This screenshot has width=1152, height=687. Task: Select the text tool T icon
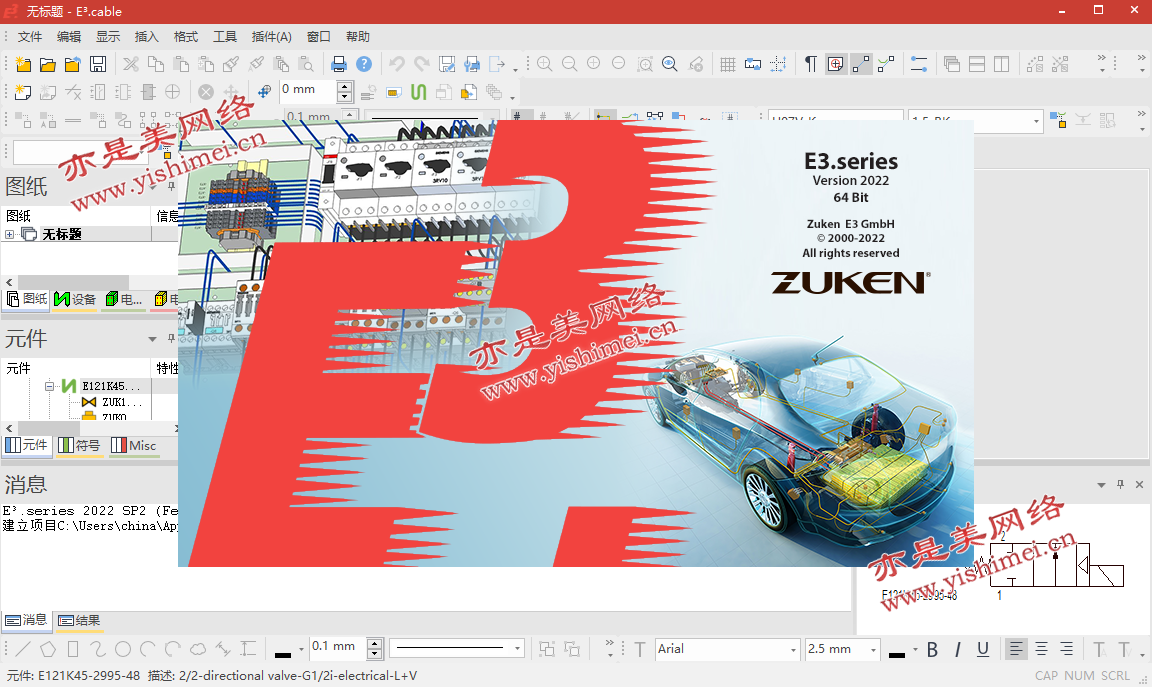639,650
